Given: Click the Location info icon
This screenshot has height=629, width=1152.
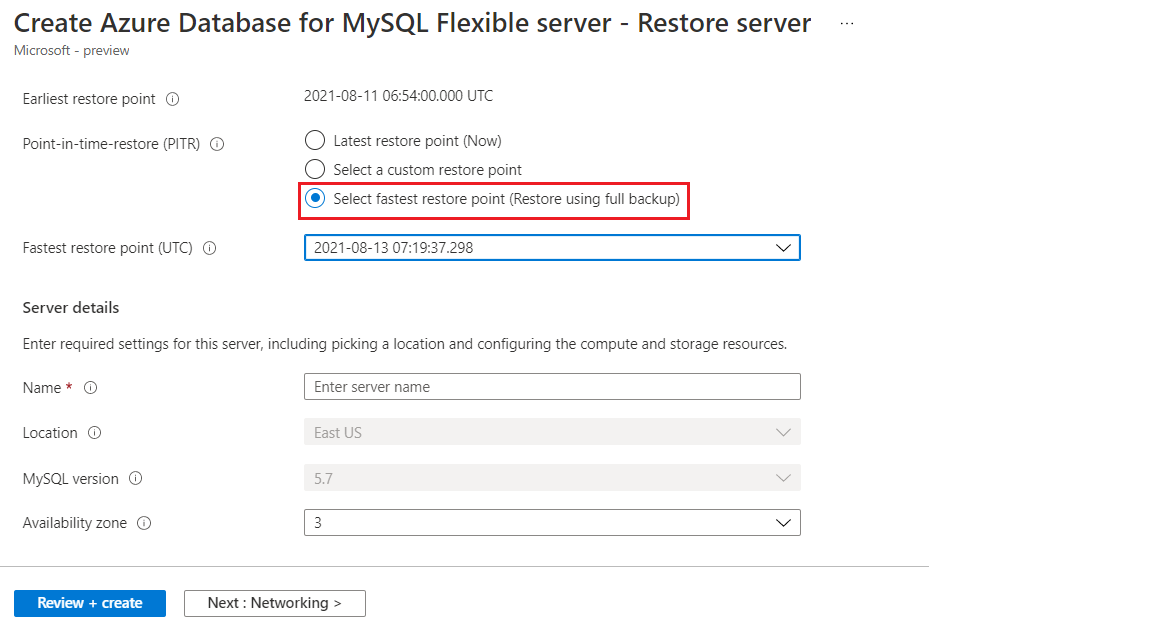Looking at the screenshot, I should [x=95, y=433].
